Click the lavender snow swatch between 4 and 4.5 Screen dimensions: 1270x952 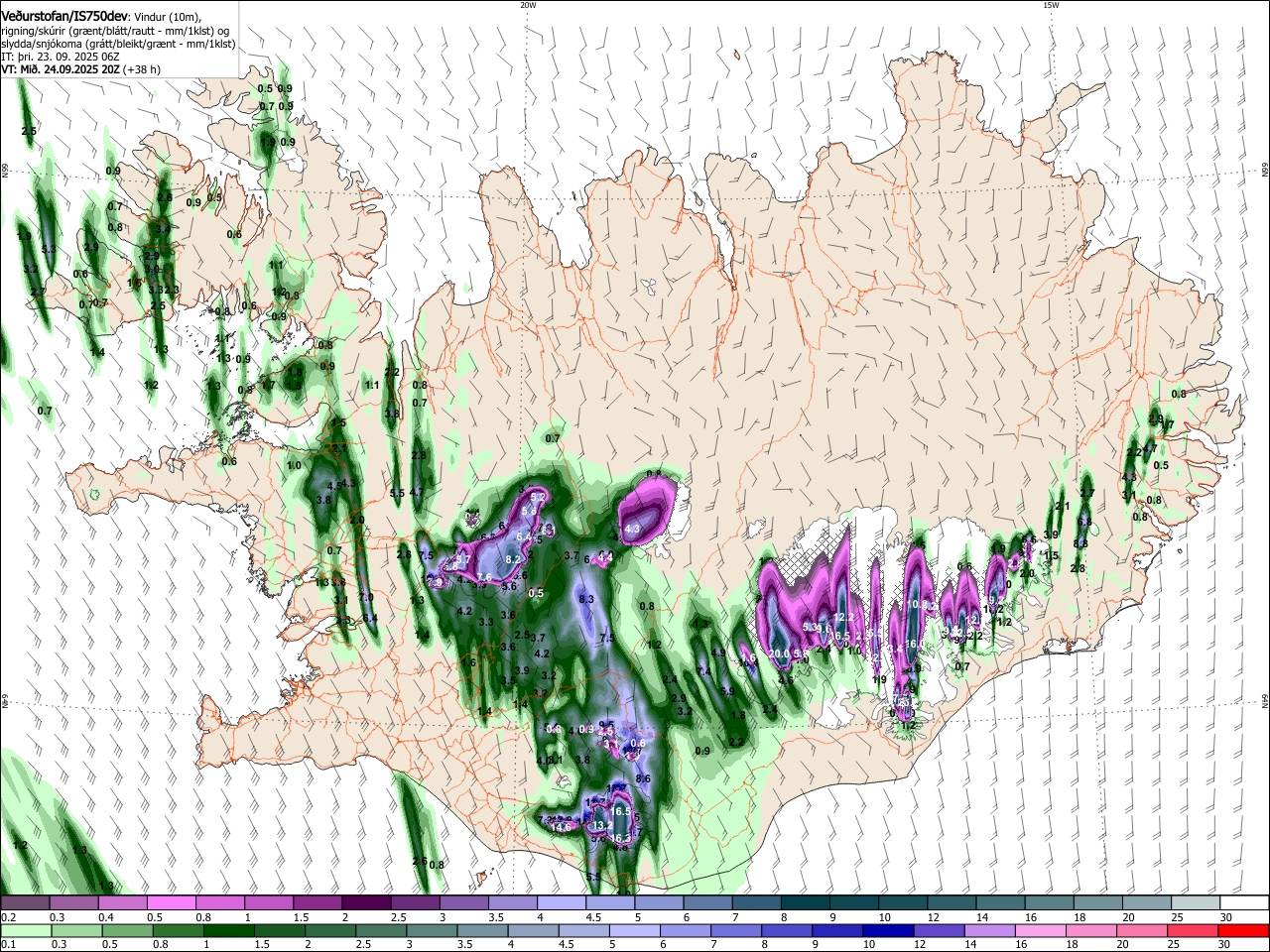562,902
